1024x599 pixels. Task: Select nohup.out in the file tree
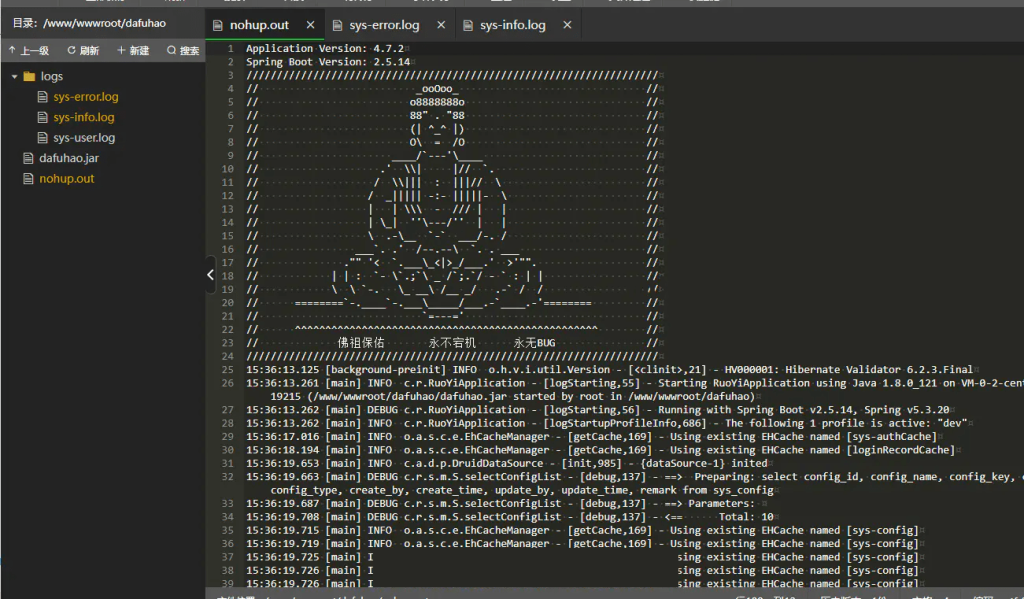[67, 179]
